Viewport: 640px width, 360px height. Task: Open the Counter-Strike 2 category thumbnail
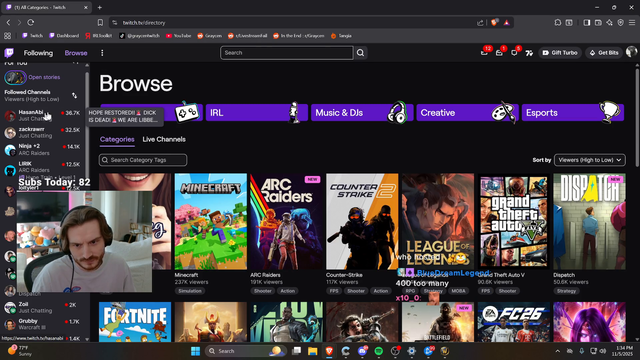[362, 221]
